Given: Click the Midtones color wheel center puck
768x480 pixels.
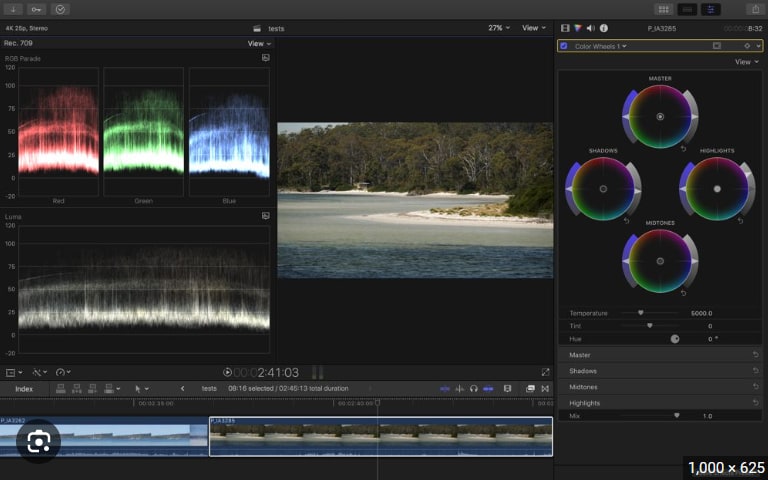Looking at the screenshot, I should point(660,261).
